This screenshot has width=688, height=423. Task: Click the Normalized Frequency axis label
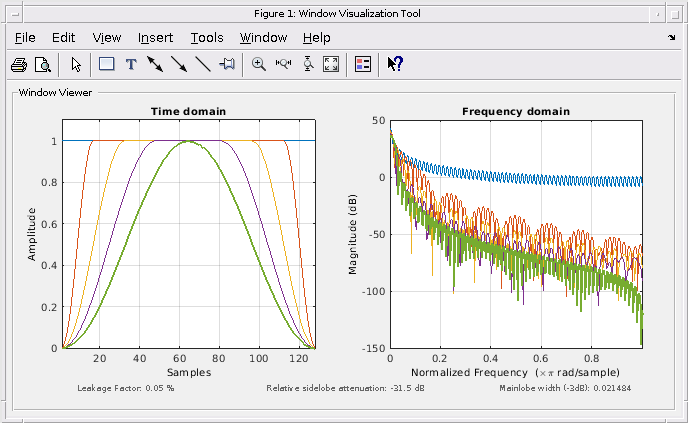(515, 373)
